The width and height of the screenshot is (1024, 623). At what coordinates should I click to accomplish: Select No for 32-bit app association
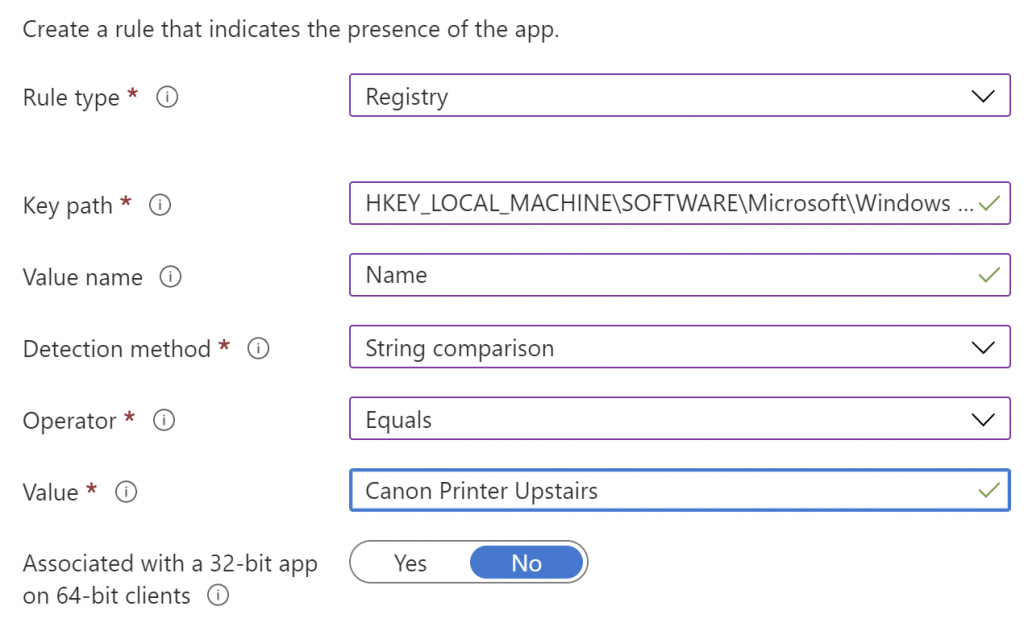click(526, 562)
